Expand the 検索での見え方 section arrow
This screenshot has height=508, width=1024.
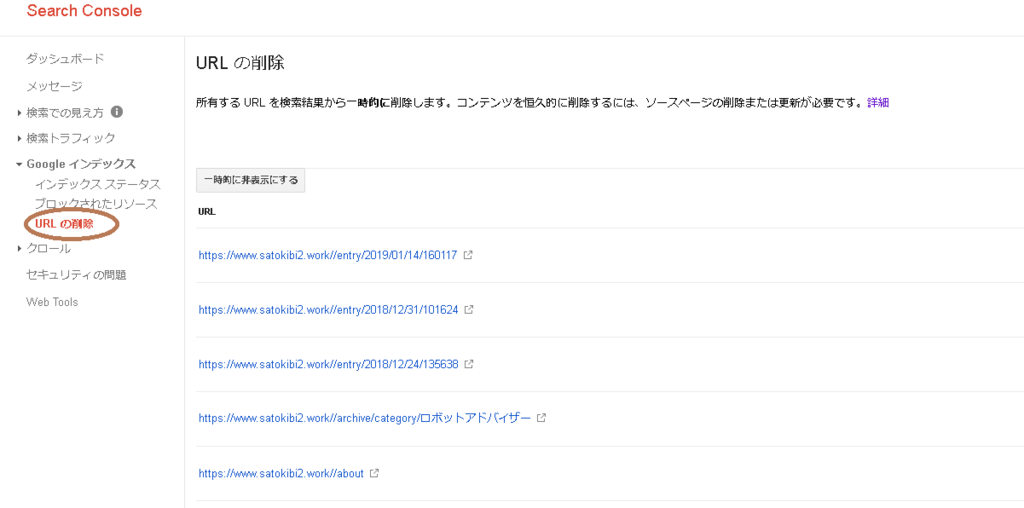pyautogui.click(x=20, y=113)
